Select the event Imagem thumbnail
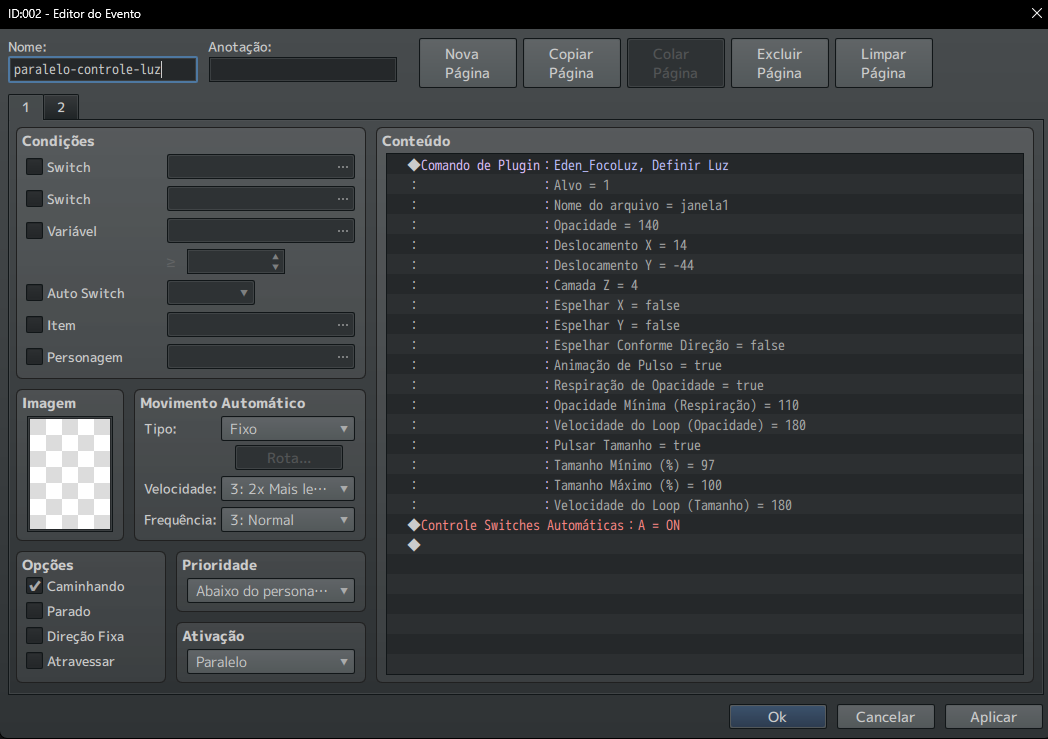This screenshot has width=1048, height=739. pos(70,474)
